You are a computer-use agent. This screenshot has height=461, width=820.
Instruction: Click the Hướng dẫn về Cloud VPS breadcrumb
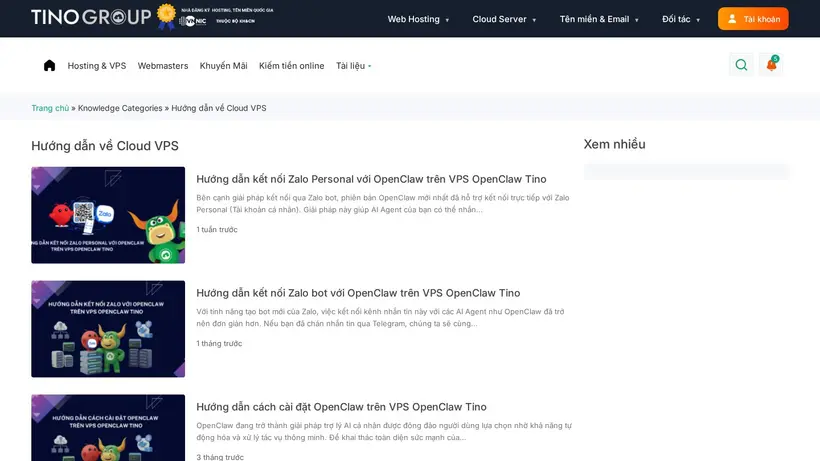[219, 108]
